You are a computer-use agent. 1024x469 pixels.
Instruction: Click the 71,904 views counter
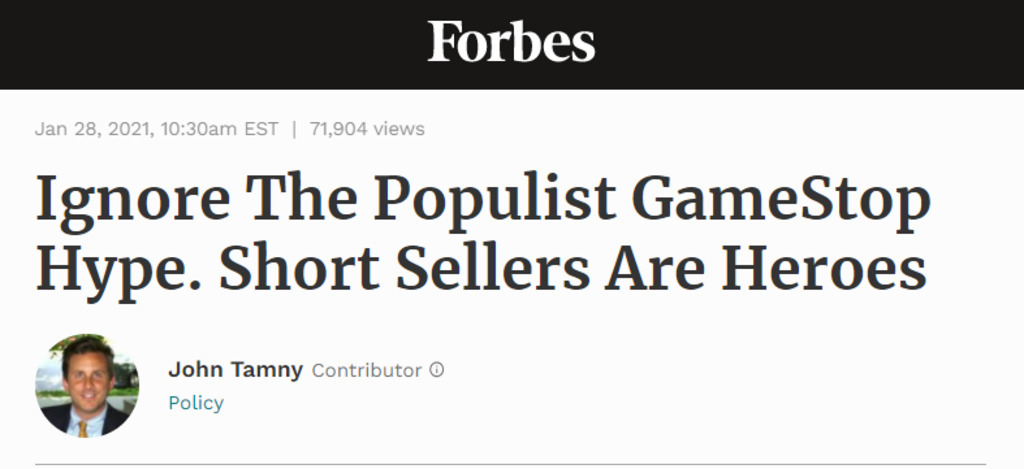[367, 129]
